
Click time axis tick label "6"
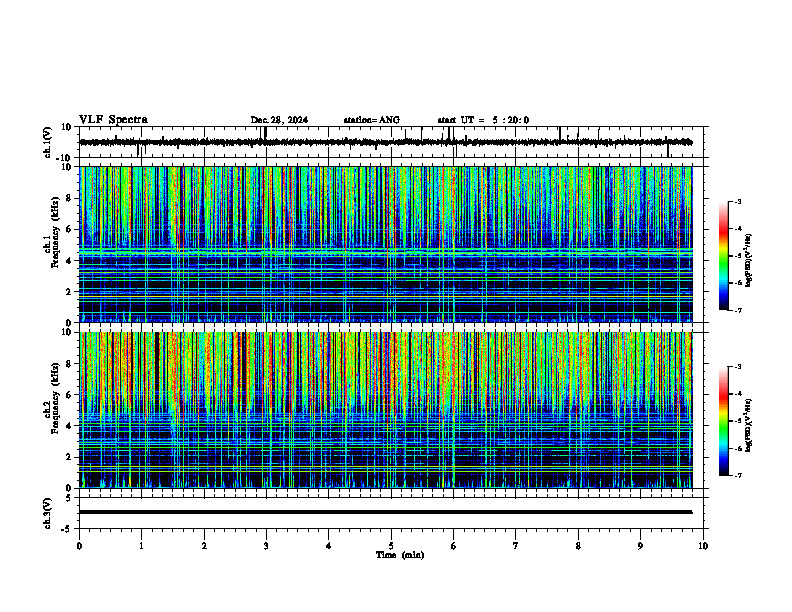454,546
